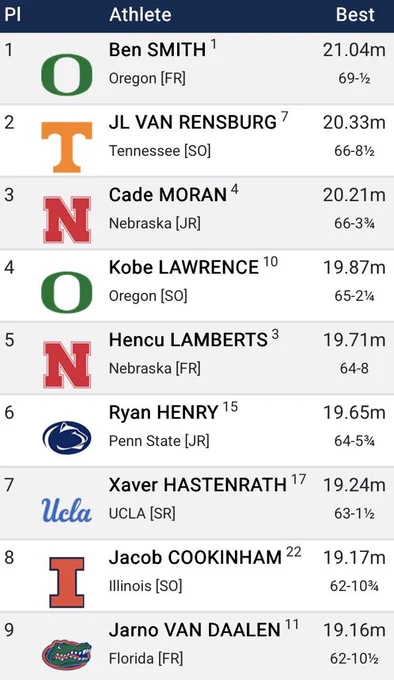Select Jacob COOKINHAM's name
The height and width of the screenshot is (680, 394).
click(195, 557)
